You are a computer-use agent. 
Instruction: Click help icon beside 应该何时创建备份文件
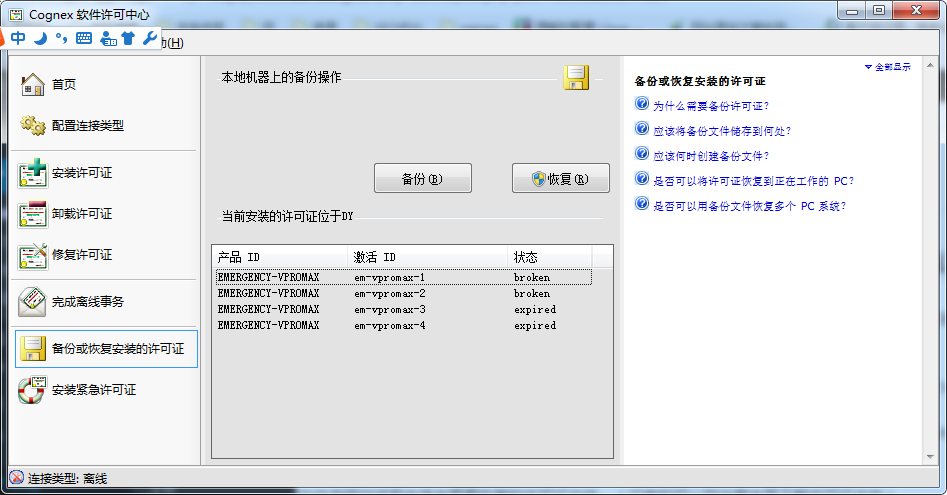641,154
